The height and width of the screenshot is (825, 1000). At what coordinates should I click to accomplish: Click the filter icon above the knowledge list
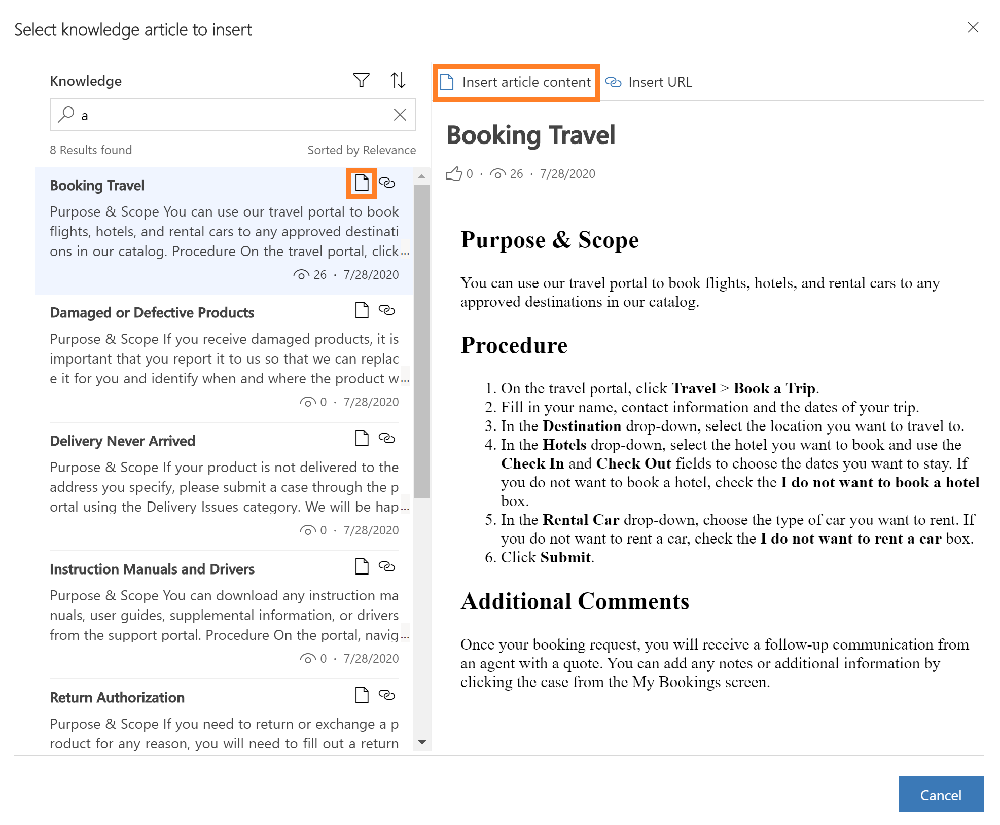tap(361, 80)
